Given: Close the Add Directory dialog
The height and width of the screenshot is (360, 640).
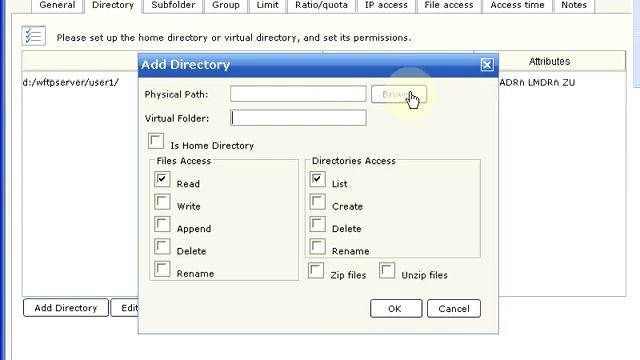Looking at the screenshot, I should pyautogui.click(x=487, y=64).
